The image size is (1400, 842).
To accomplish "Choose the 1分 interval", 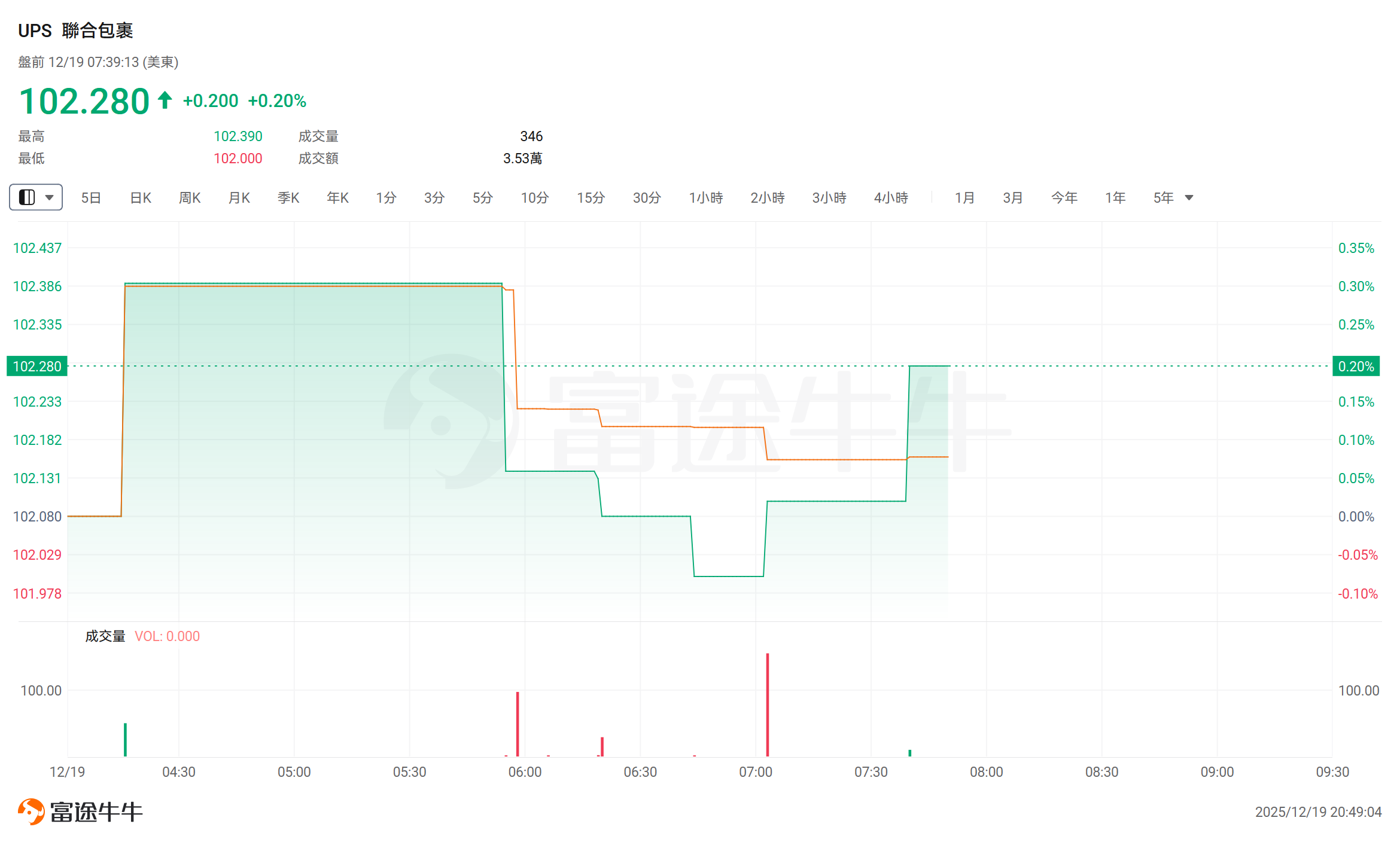I will click(x=386, y=197).
